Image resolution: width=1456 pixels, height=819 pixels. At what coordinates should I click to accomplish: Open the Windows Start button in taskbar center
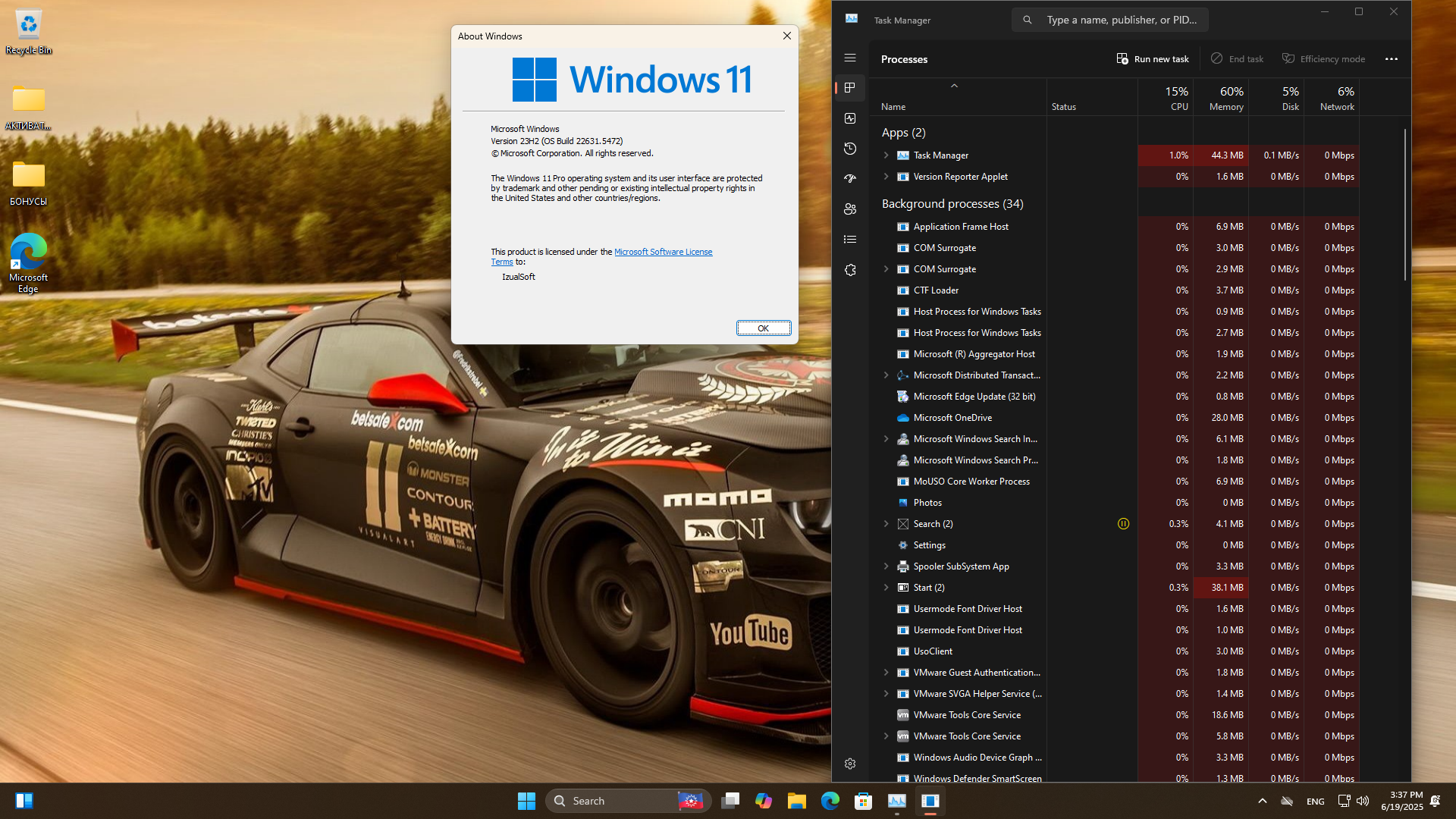[x=526, y=801]
